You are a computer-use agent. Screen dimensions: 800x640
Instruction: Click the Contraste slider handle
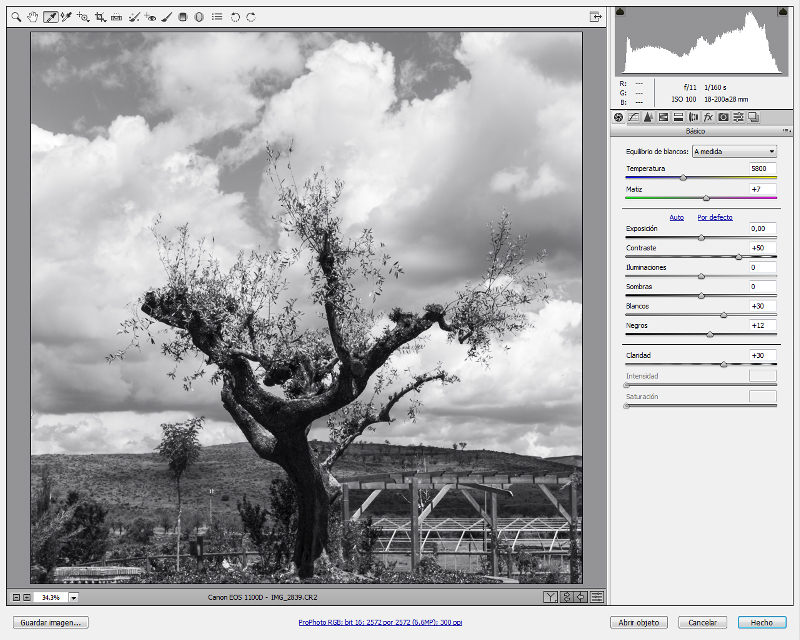tap(739, 257)
